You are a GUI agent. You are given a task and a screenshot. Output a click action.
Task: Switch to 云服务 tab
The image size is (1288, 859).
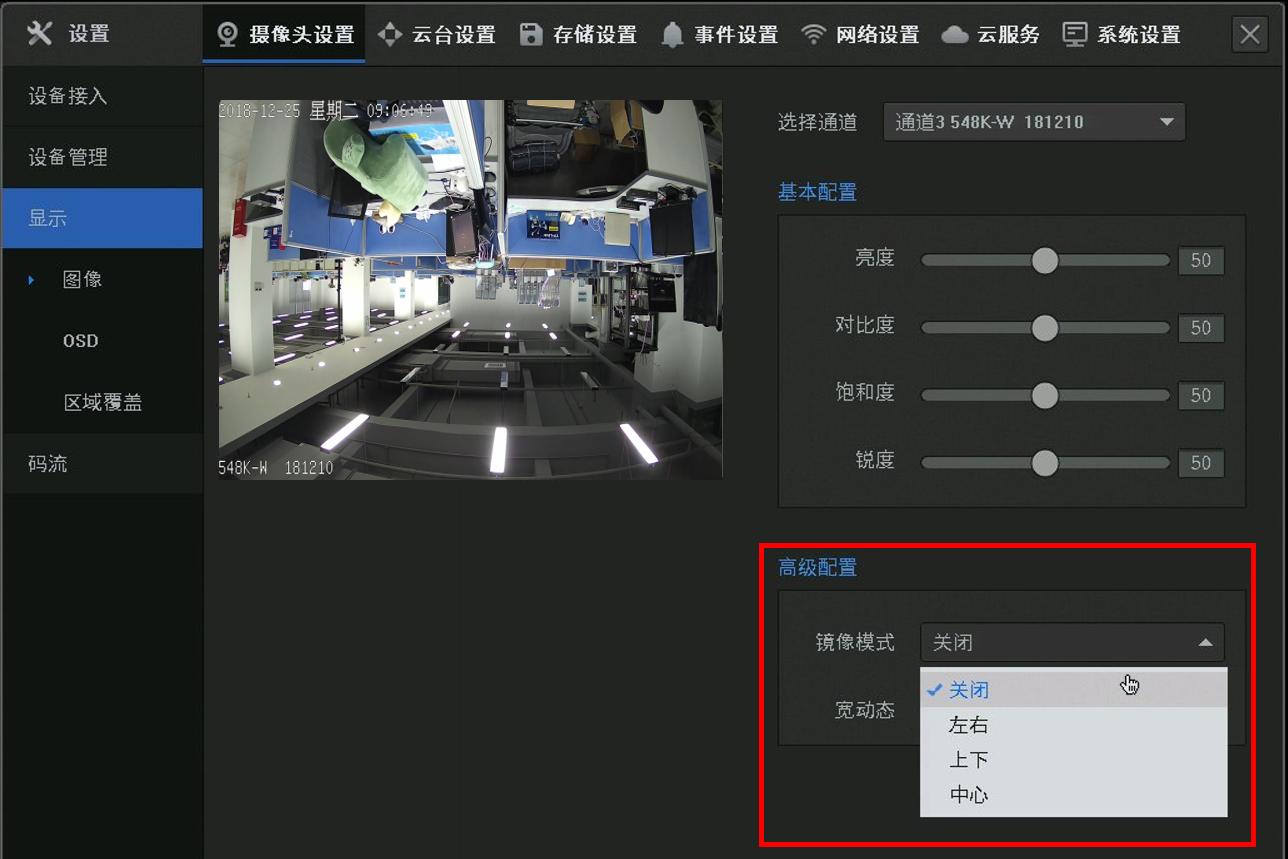pyautogui.click(x=991, y=34)
